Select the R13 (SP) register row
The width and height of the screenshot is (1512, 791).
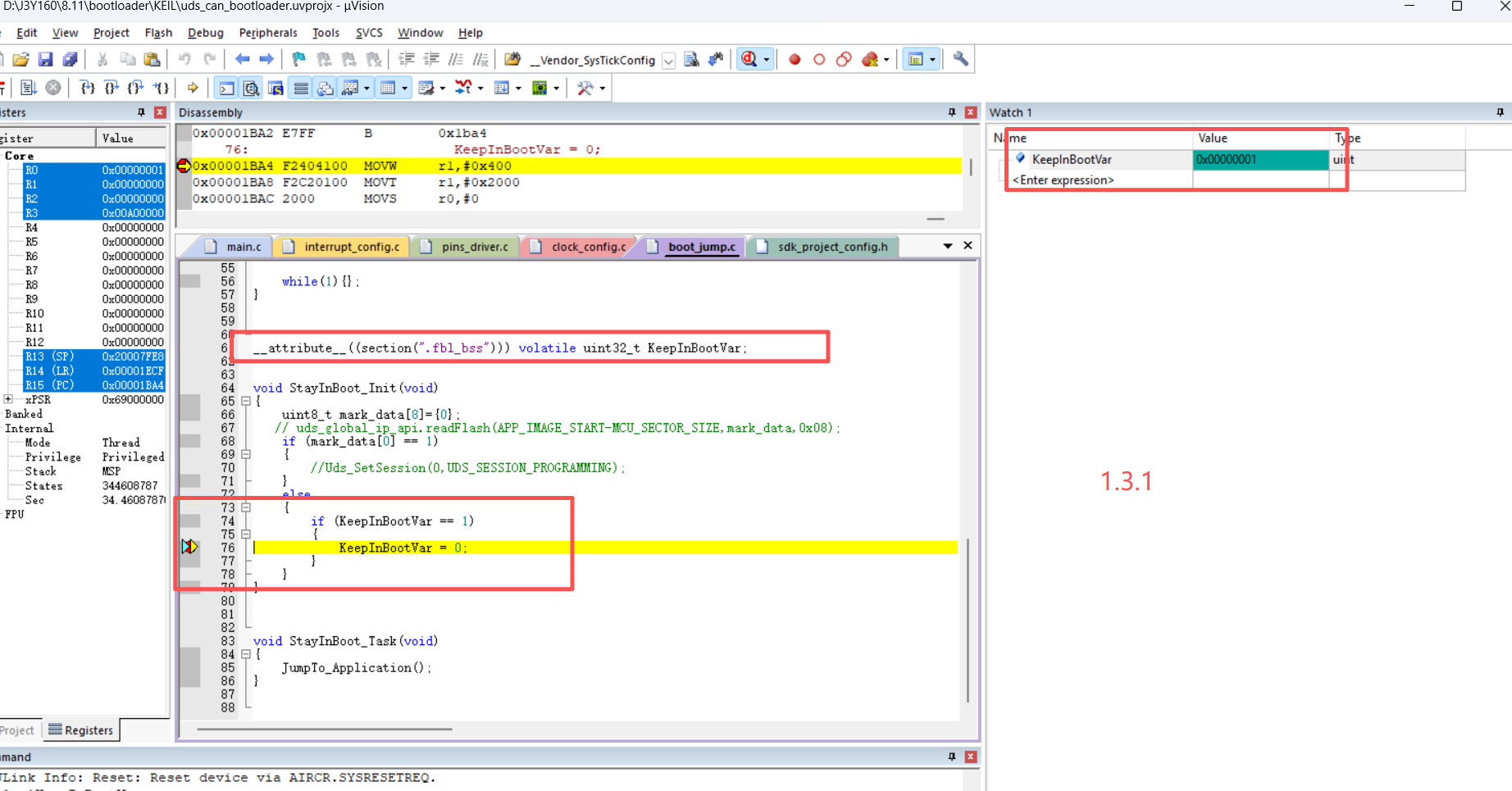click(x=93, y=357)
